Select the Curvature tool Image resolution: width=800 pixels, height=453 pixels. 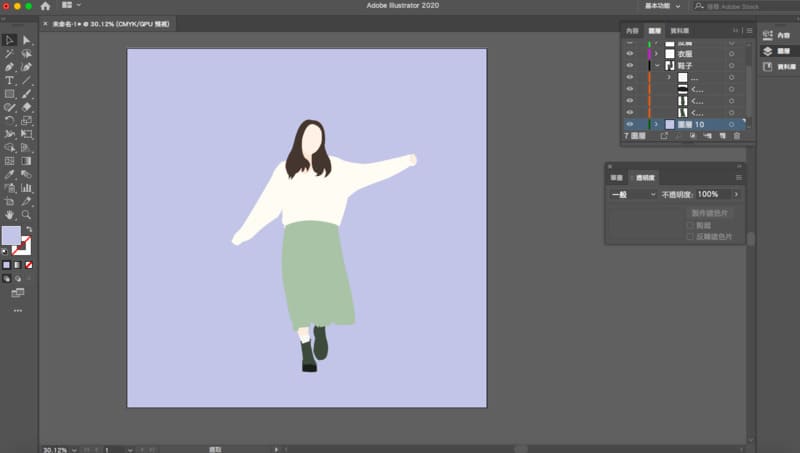(27, 67)
